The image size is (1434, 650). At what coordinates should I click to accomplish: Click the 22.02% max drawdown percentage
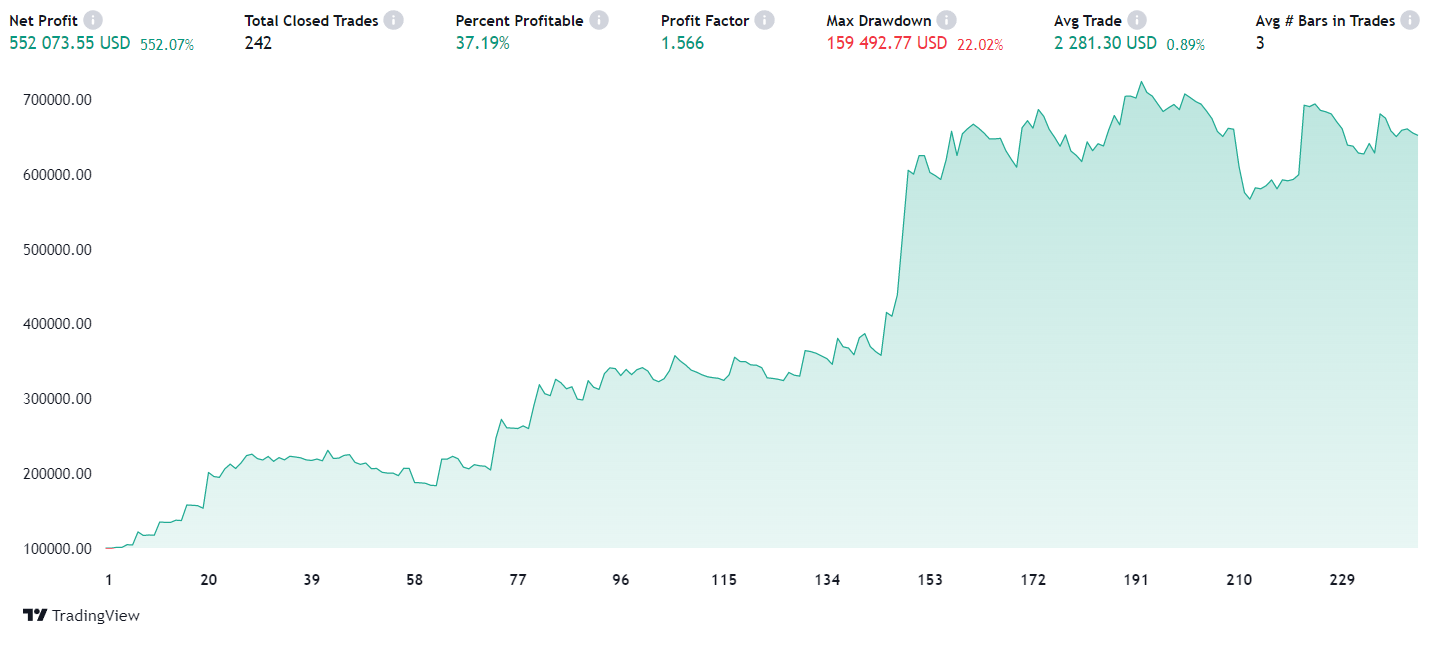tap(980, 44)
